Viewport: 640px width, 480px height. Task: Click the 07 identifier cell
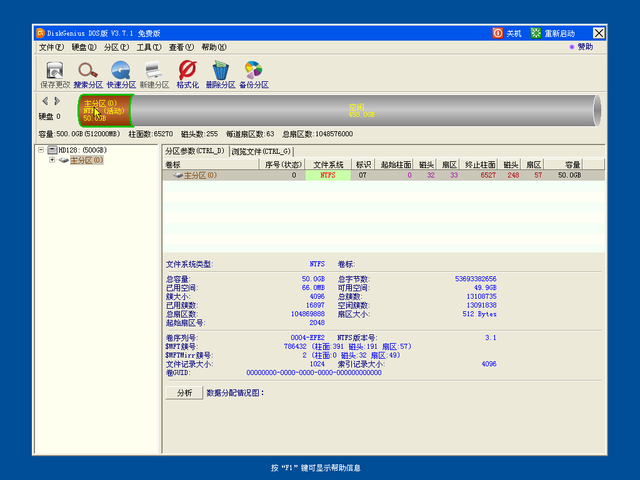pyautogui.click(x=362, y=175)
